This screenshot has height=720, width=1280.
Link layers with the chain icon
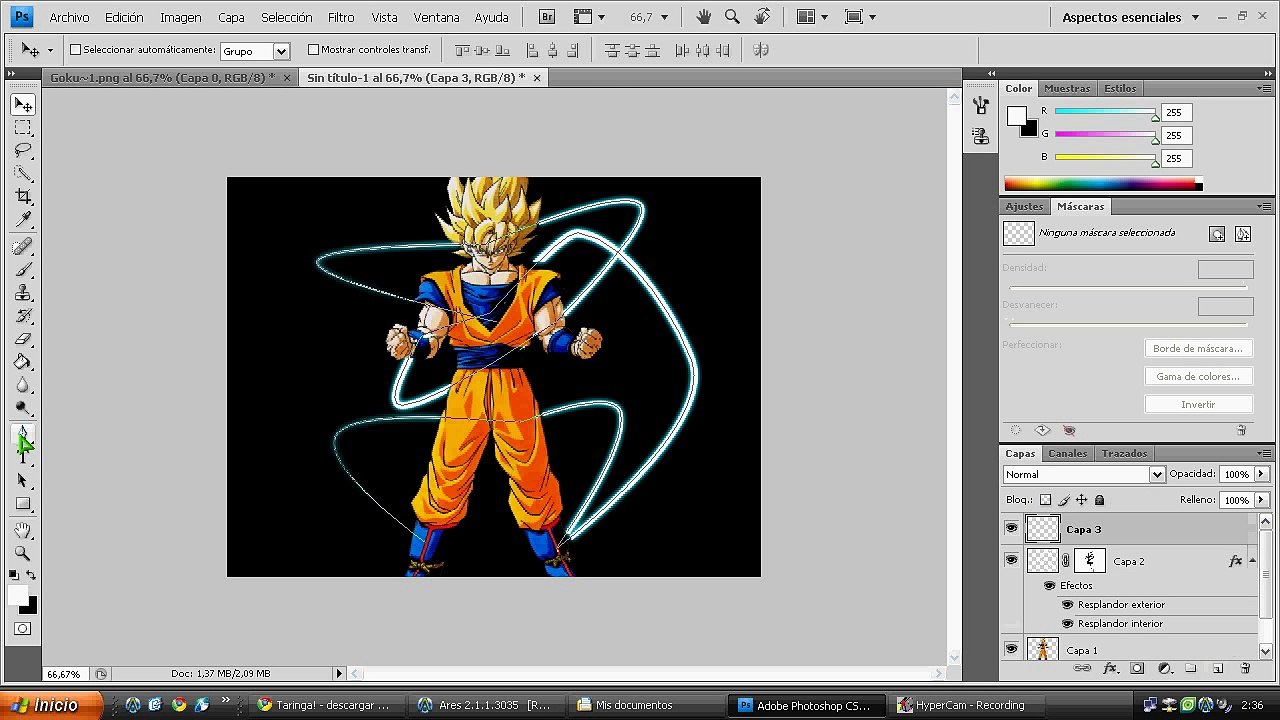[1082, 668]
